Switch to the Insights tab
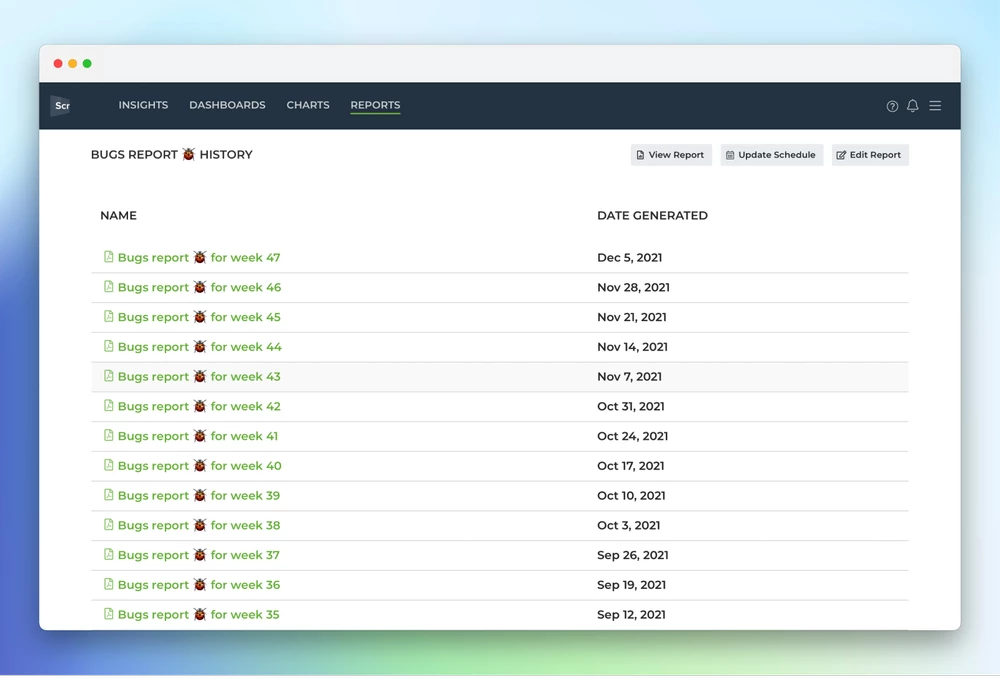1000x684 pixels. pyautogui.click(x=143, y=105)
